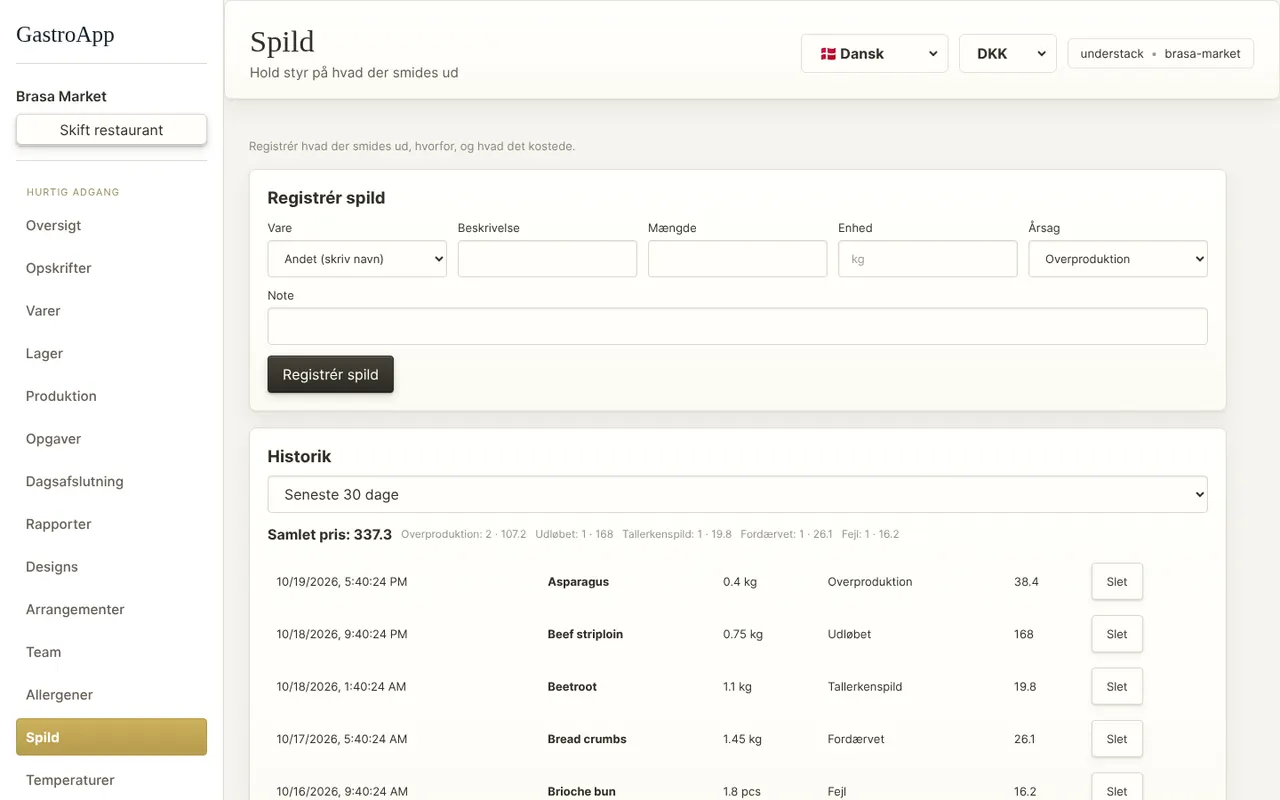Delete the Asparagus waste entry

click(x=1117, y=582)
